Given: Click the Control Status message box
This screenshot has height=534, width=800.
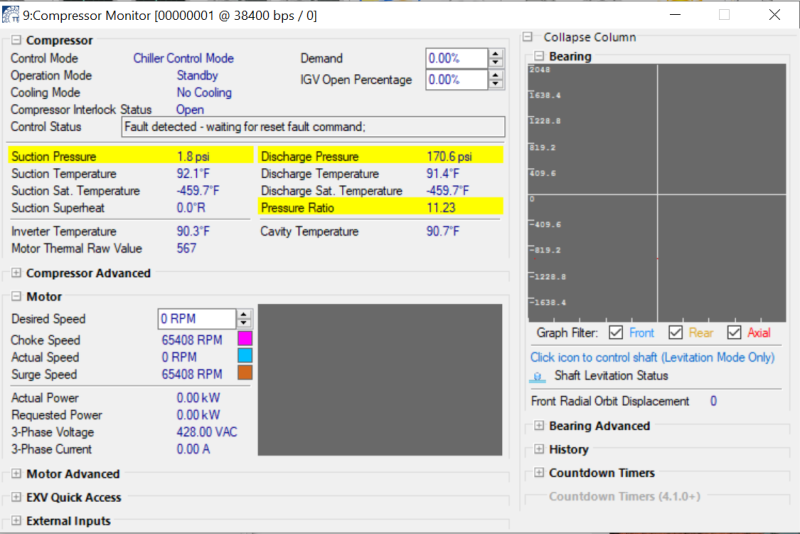Looking at the screenshot, I should tap(313, 126).
